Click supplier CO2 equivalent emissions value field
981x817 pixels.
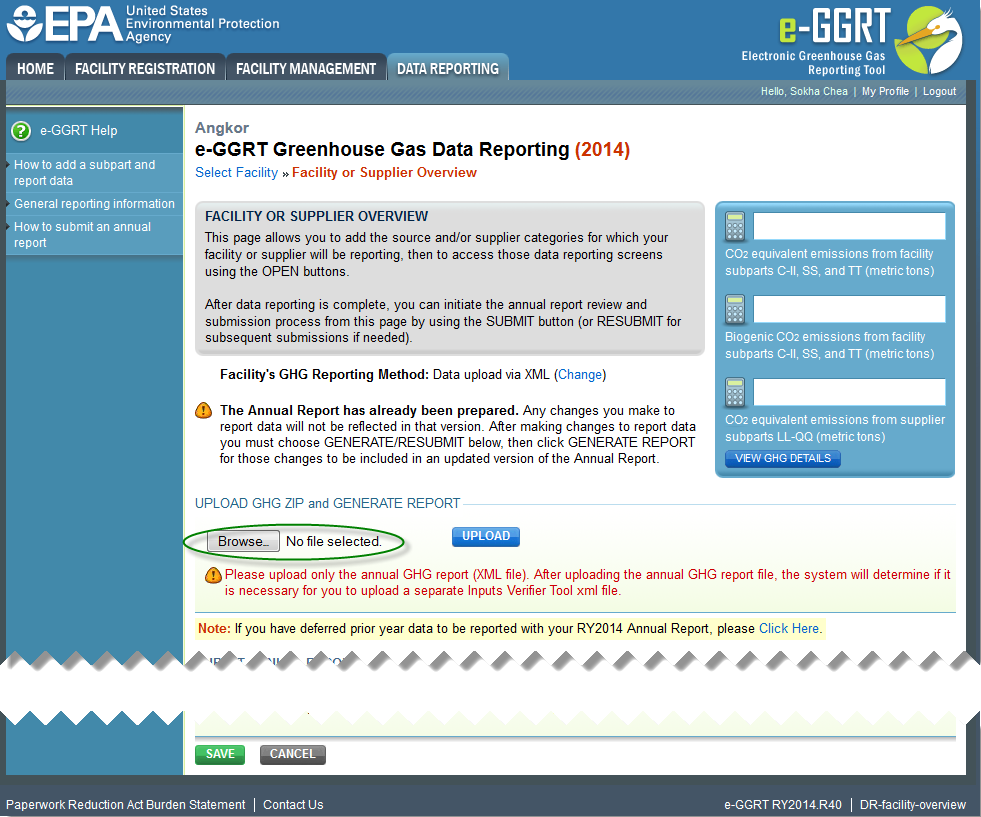[849, 392]
